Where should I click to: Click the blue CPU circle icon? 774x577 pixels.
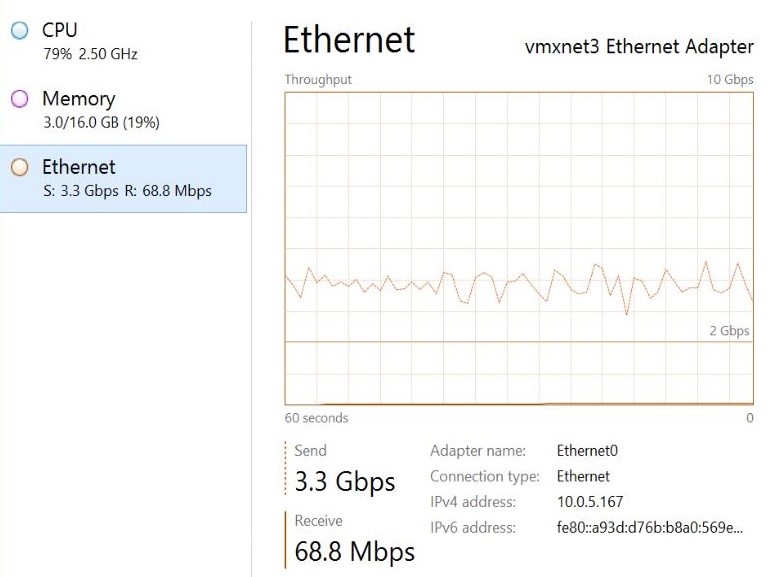[19, 31]
